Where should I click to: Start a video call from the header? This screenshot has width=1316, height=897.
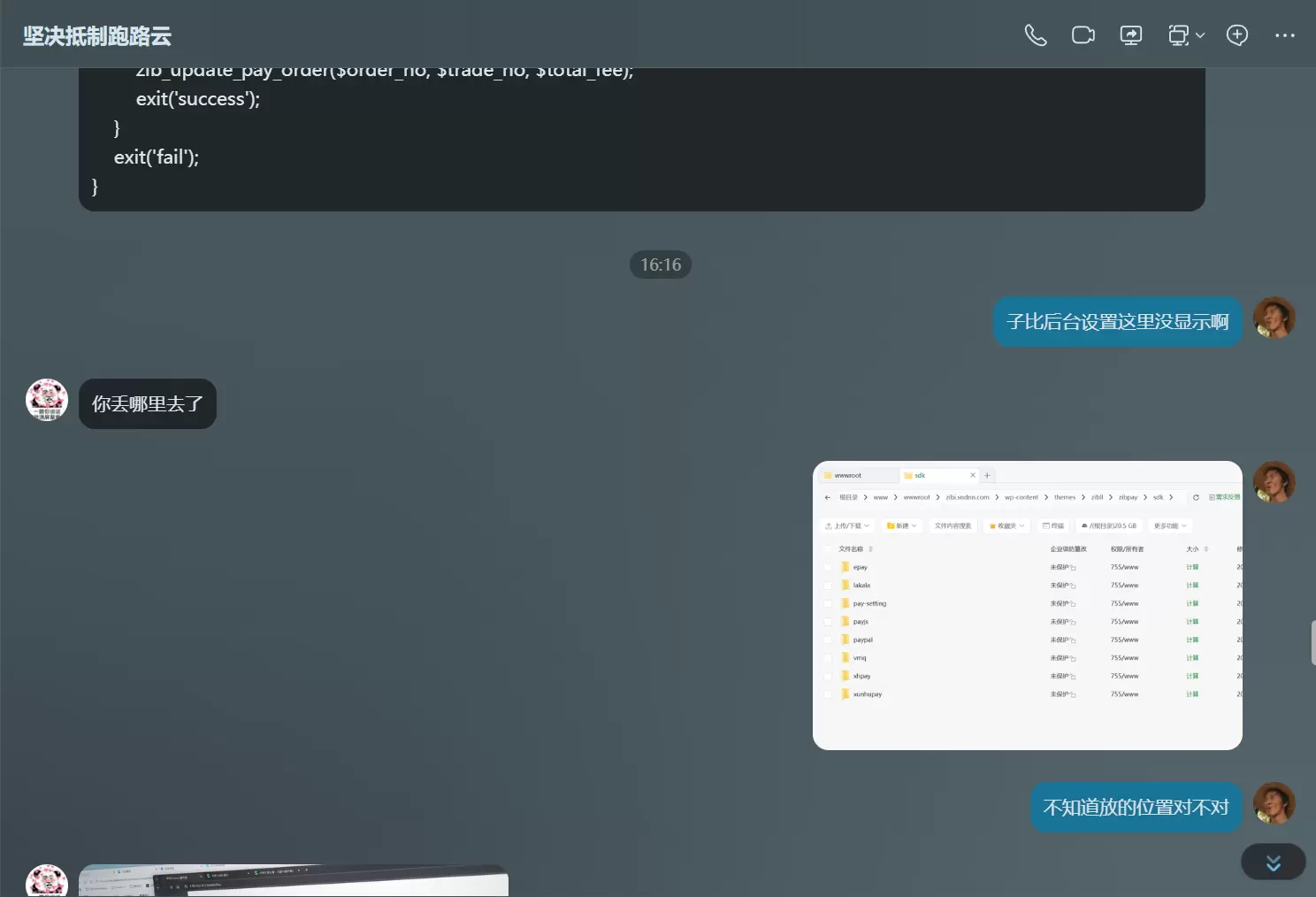pyautogui.click(x=1083, y=35)
